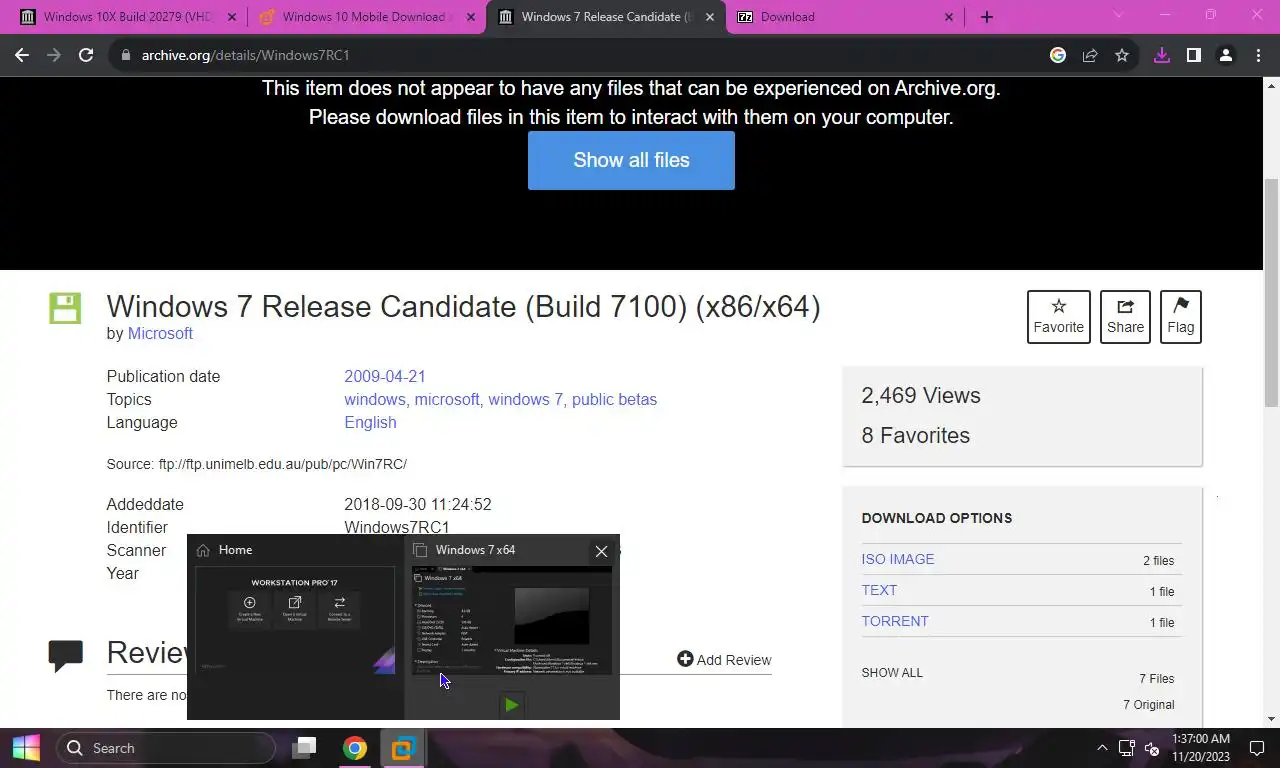
Task: Toggle the Chrome side panel
Action: (1193, 55)
